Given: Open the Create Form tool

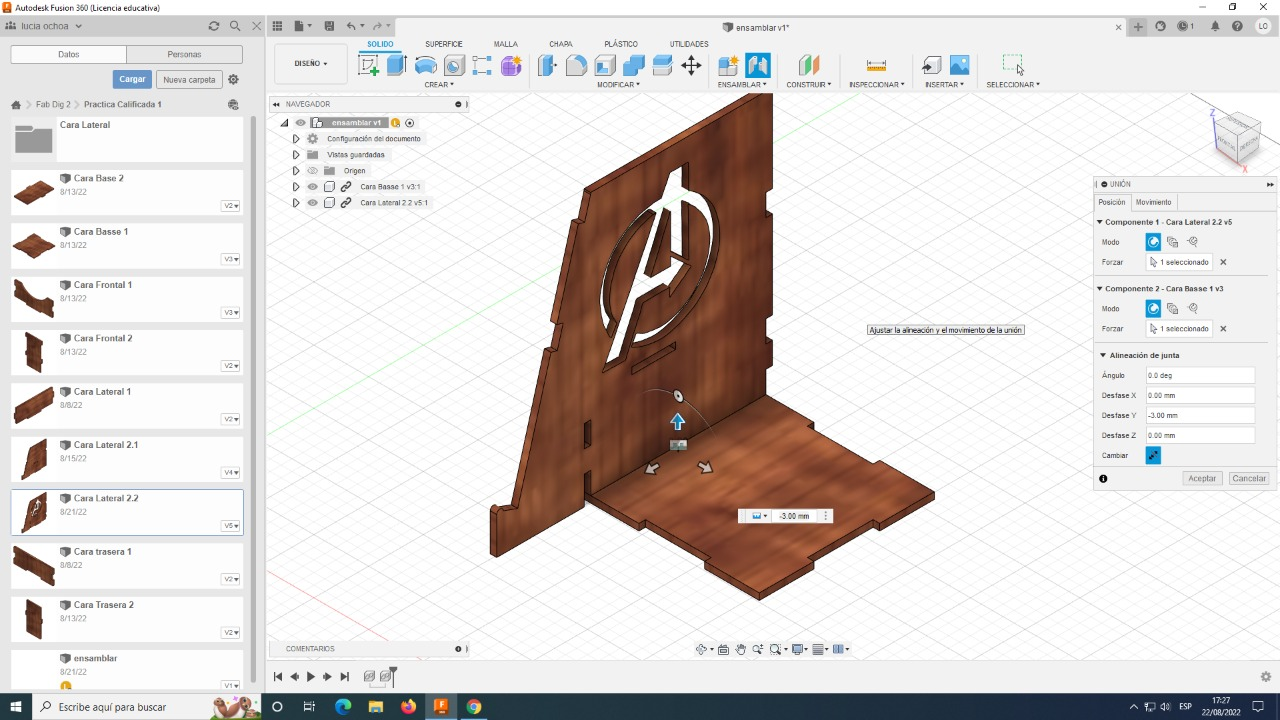Looking at the screenshot, I should pyautogui.click(x=511, y=66).
